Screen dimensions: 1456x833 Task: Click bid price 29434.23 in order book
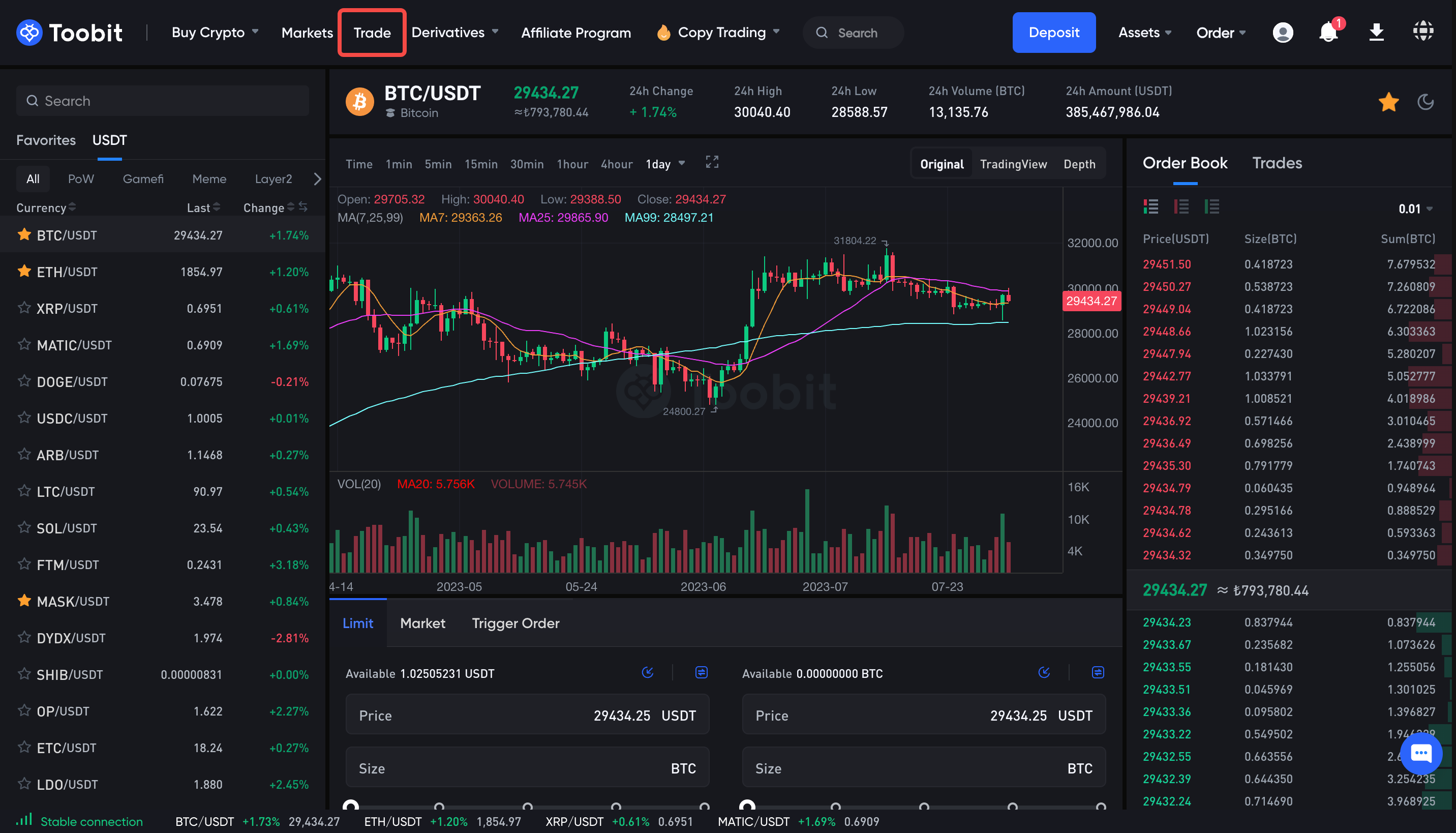coord(1167,622)
